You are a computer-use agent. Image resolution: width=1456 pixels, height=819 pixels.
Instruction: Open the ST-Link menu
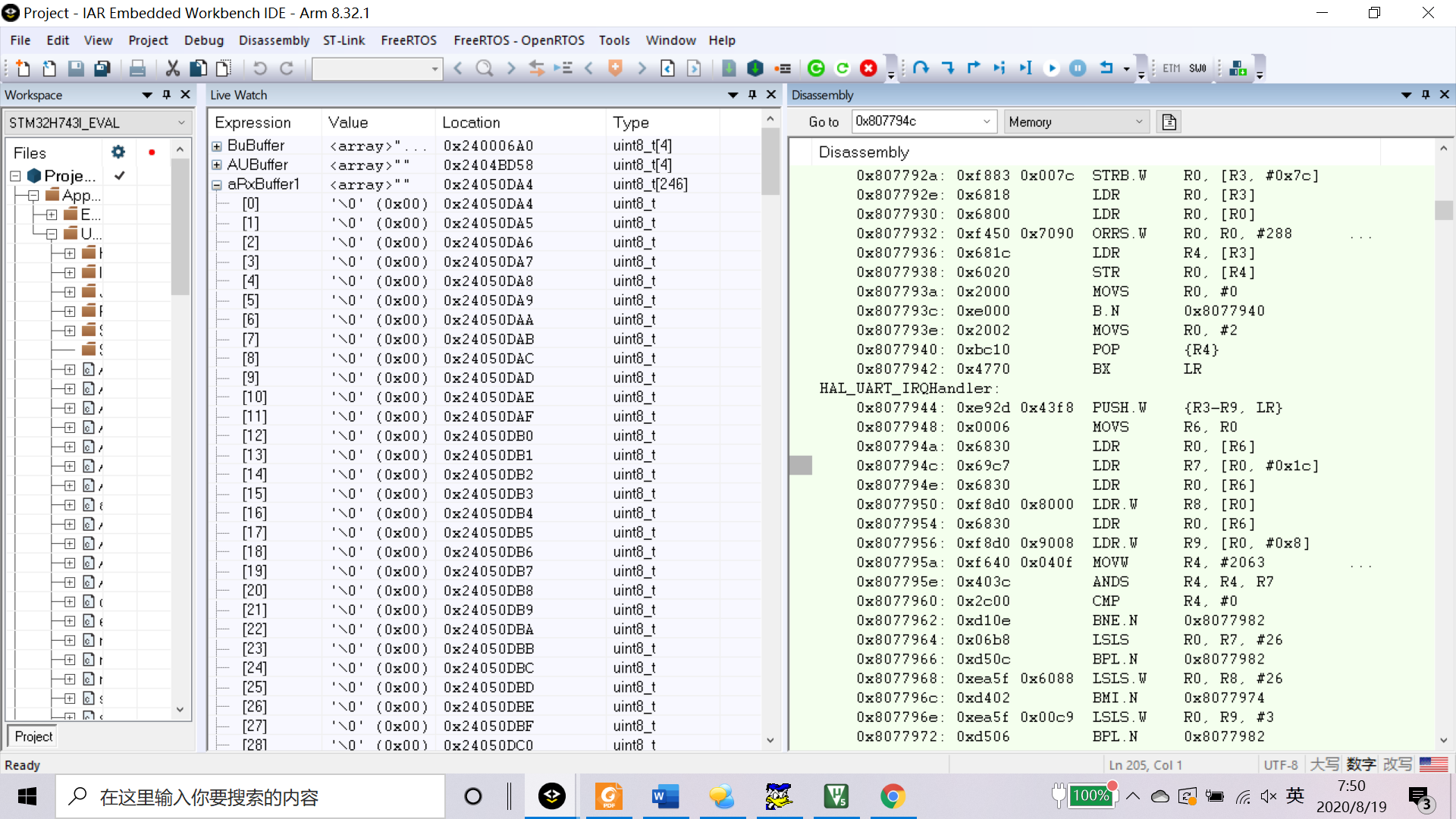click(x=344, y=40)
